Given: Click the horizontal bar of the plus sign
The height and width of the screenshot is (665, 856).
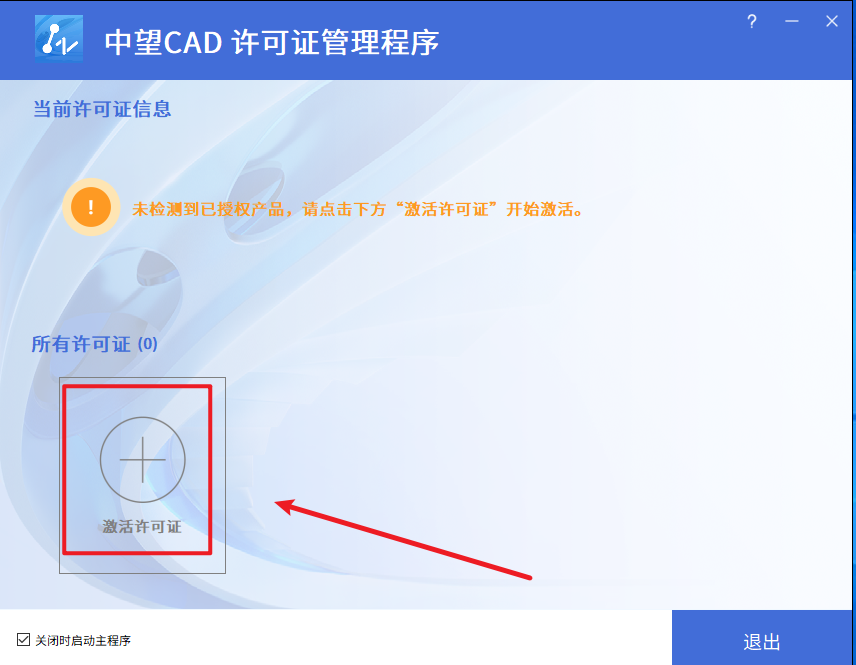Looking at the screenshot, I should (x=142, y=460).
